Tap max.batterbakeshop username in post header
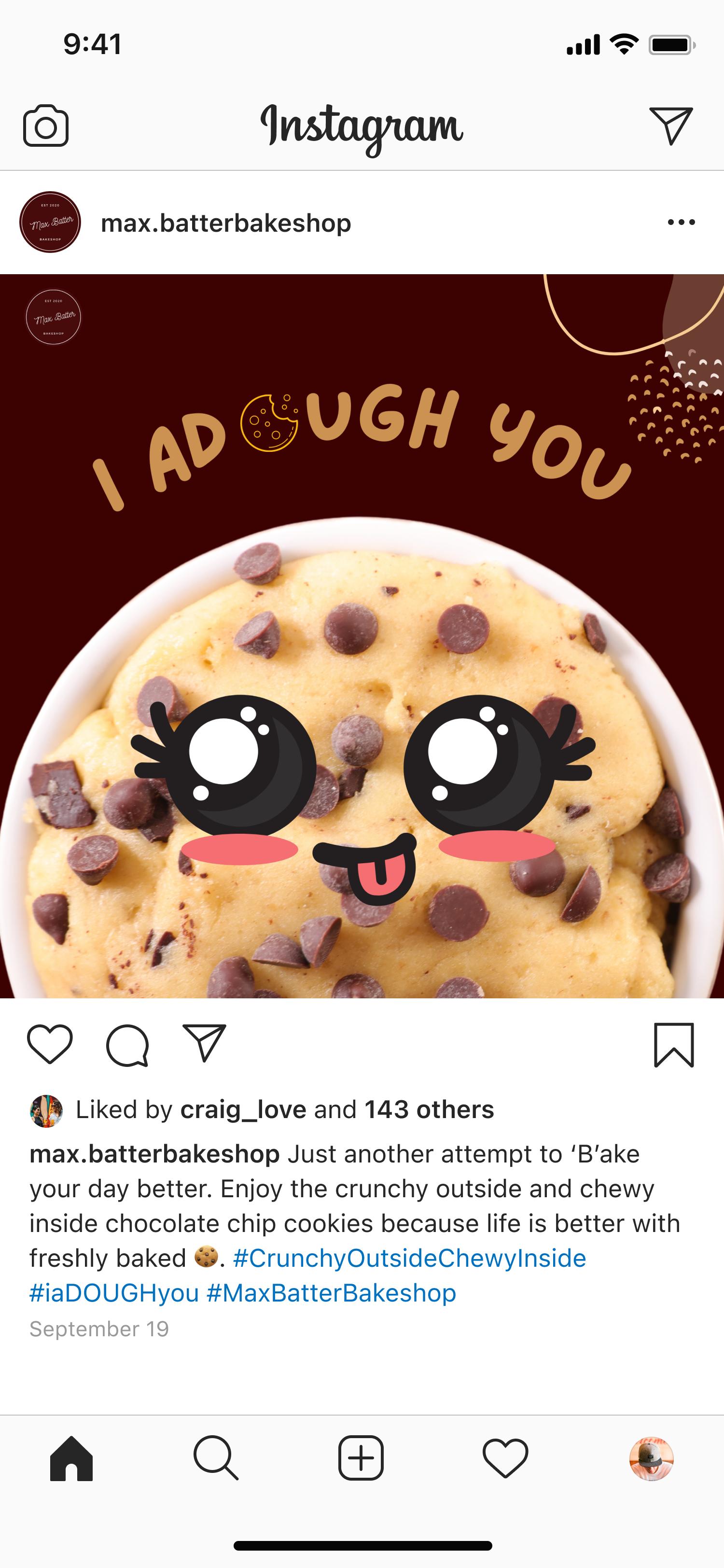The height and width of the screenshot is (1568, 724). (226, 224)
